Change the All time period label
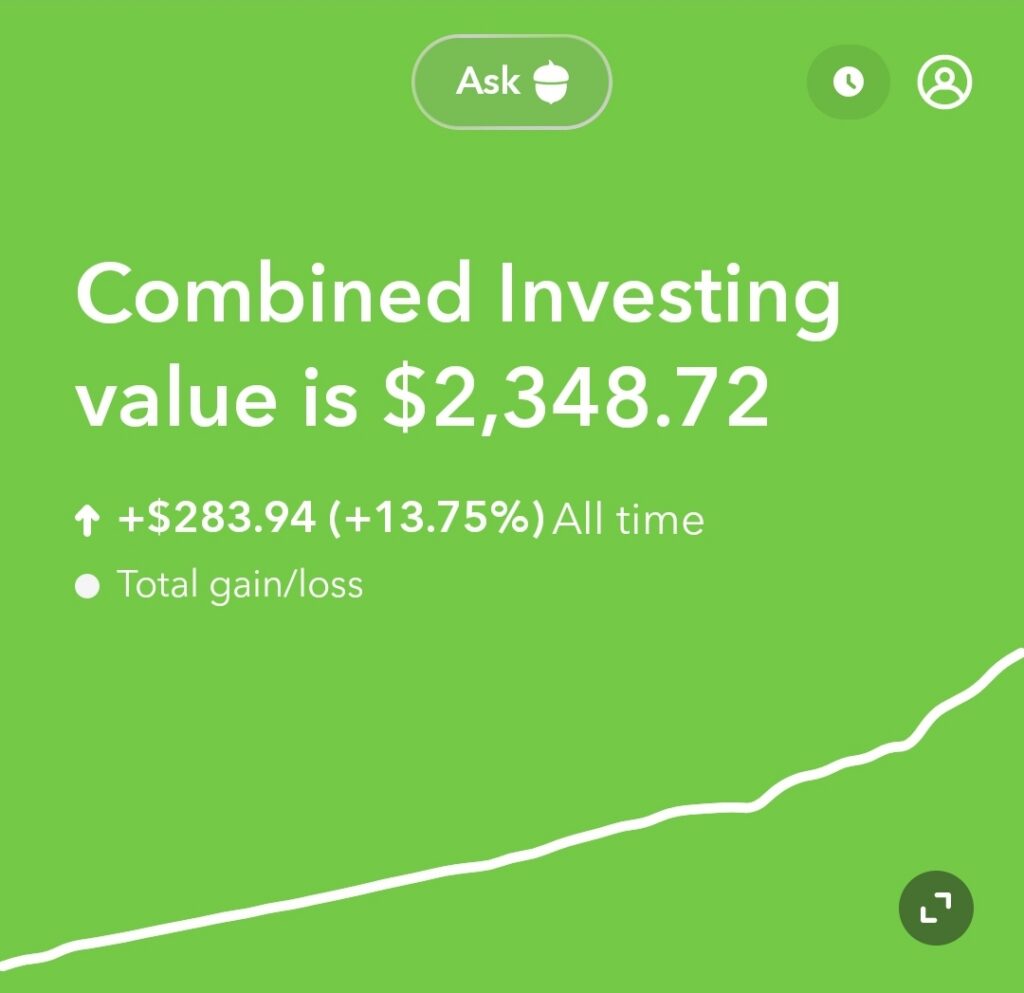 (x=628, y=520)
